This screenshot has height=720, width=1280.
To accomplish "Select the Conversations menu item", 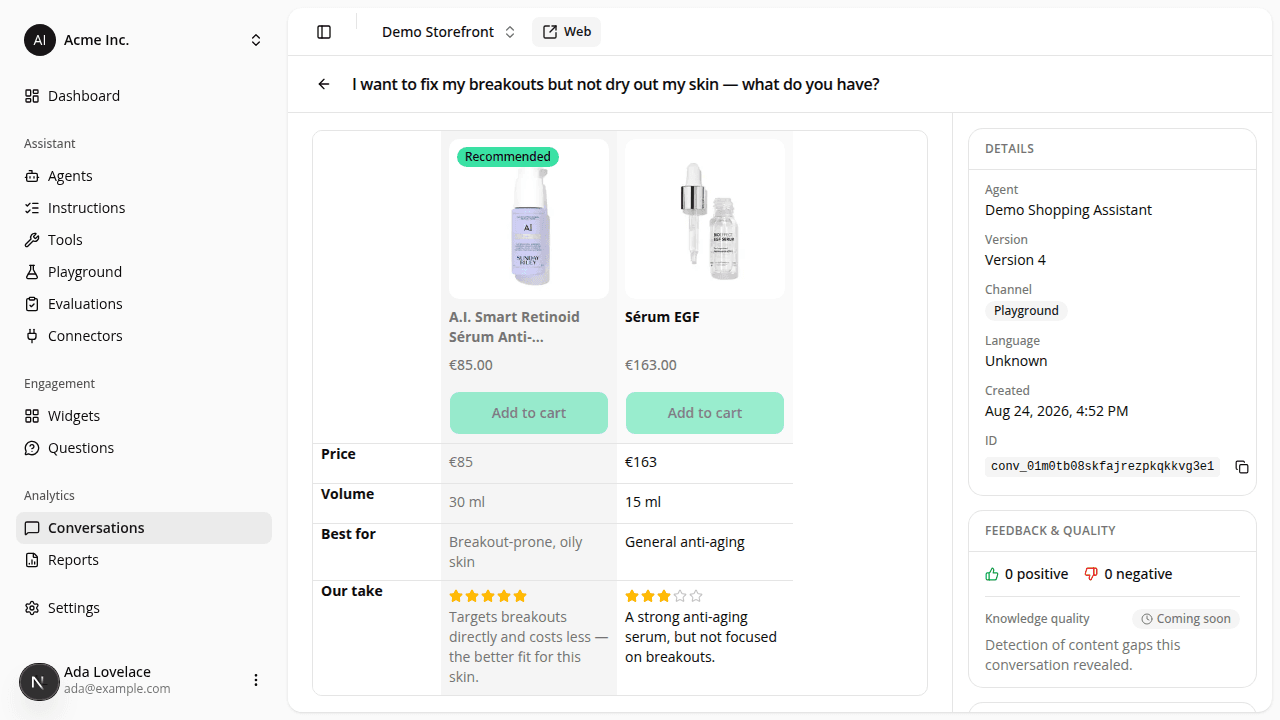I will (x=144, y=528).
